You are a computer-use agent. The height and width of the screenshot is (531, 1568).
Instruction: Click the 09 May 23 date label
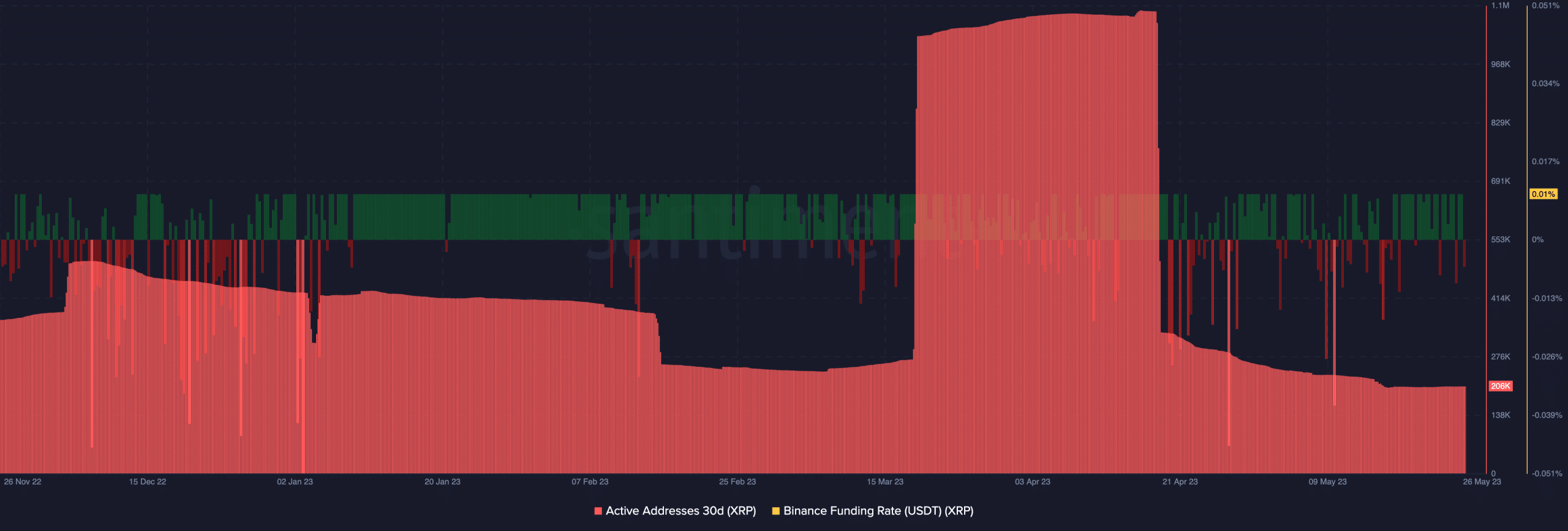1328,481
